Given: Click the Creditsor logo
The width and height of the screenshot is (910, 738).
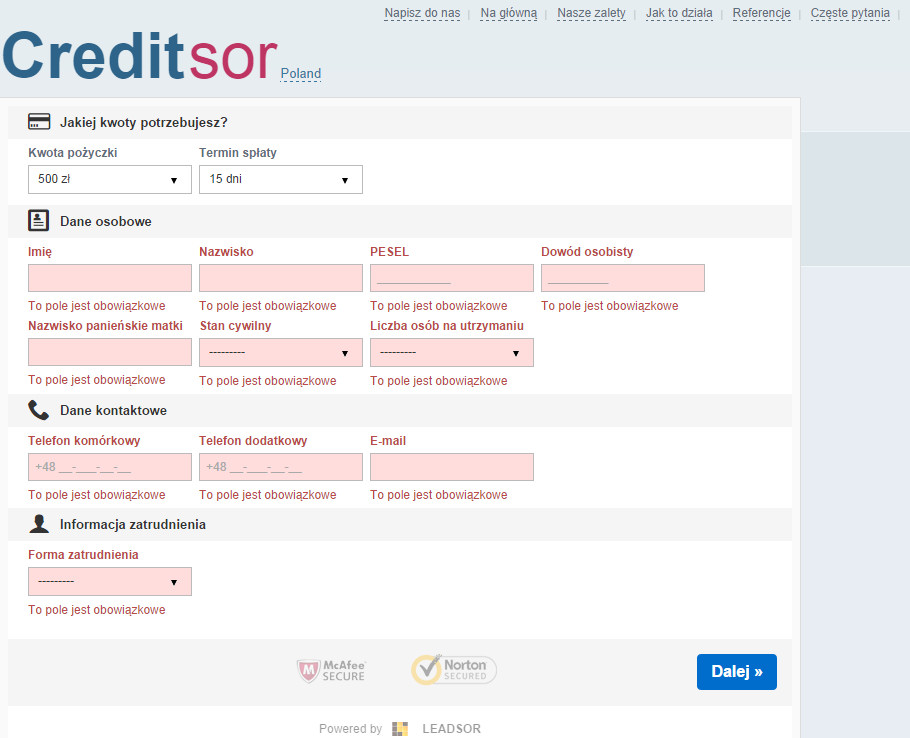Looking at the screenshot, I should tap(139, 56).
